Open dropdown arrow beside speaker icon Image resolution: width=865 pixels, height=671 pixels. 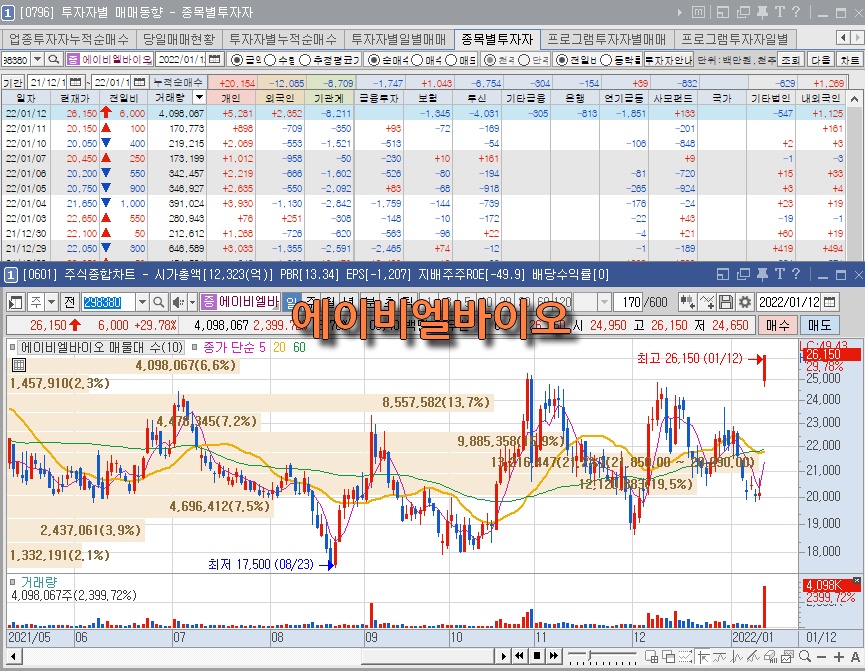point(192,302)
